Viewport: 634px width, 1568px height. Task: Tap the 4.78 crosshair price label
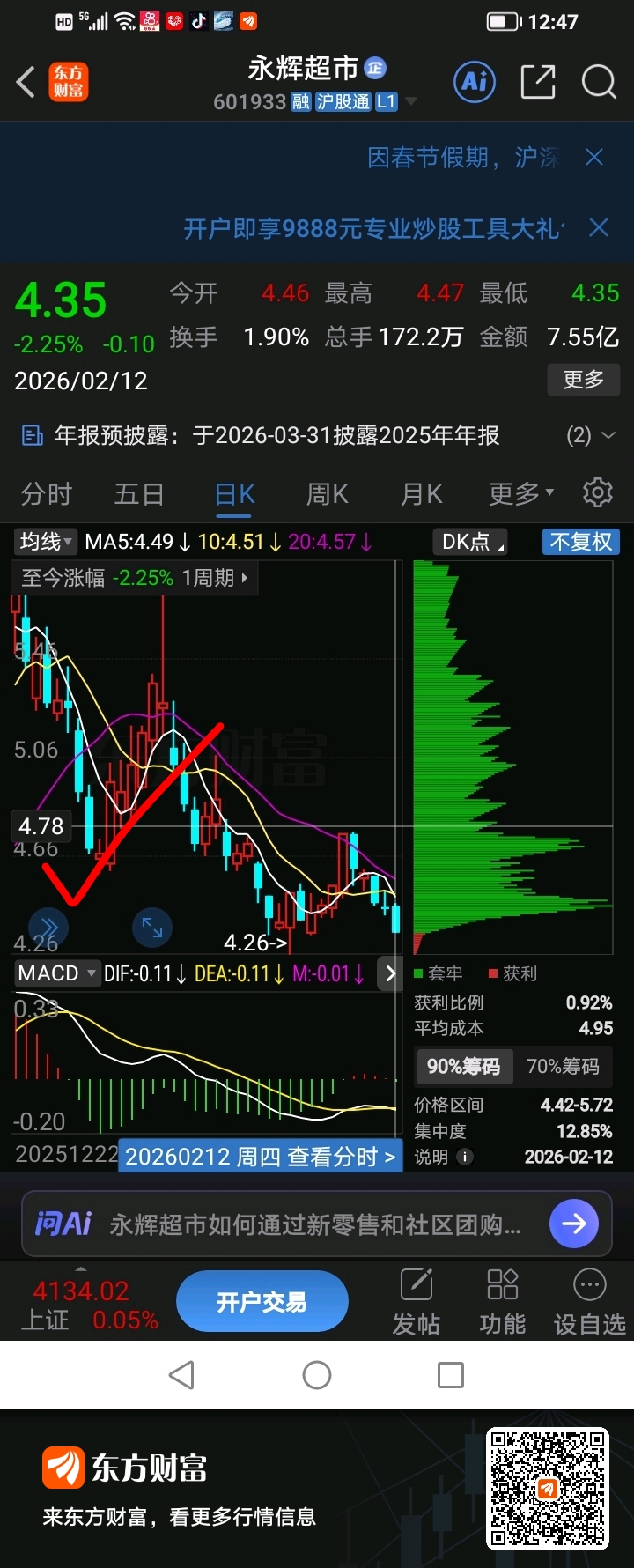click(x=41, y=826)
